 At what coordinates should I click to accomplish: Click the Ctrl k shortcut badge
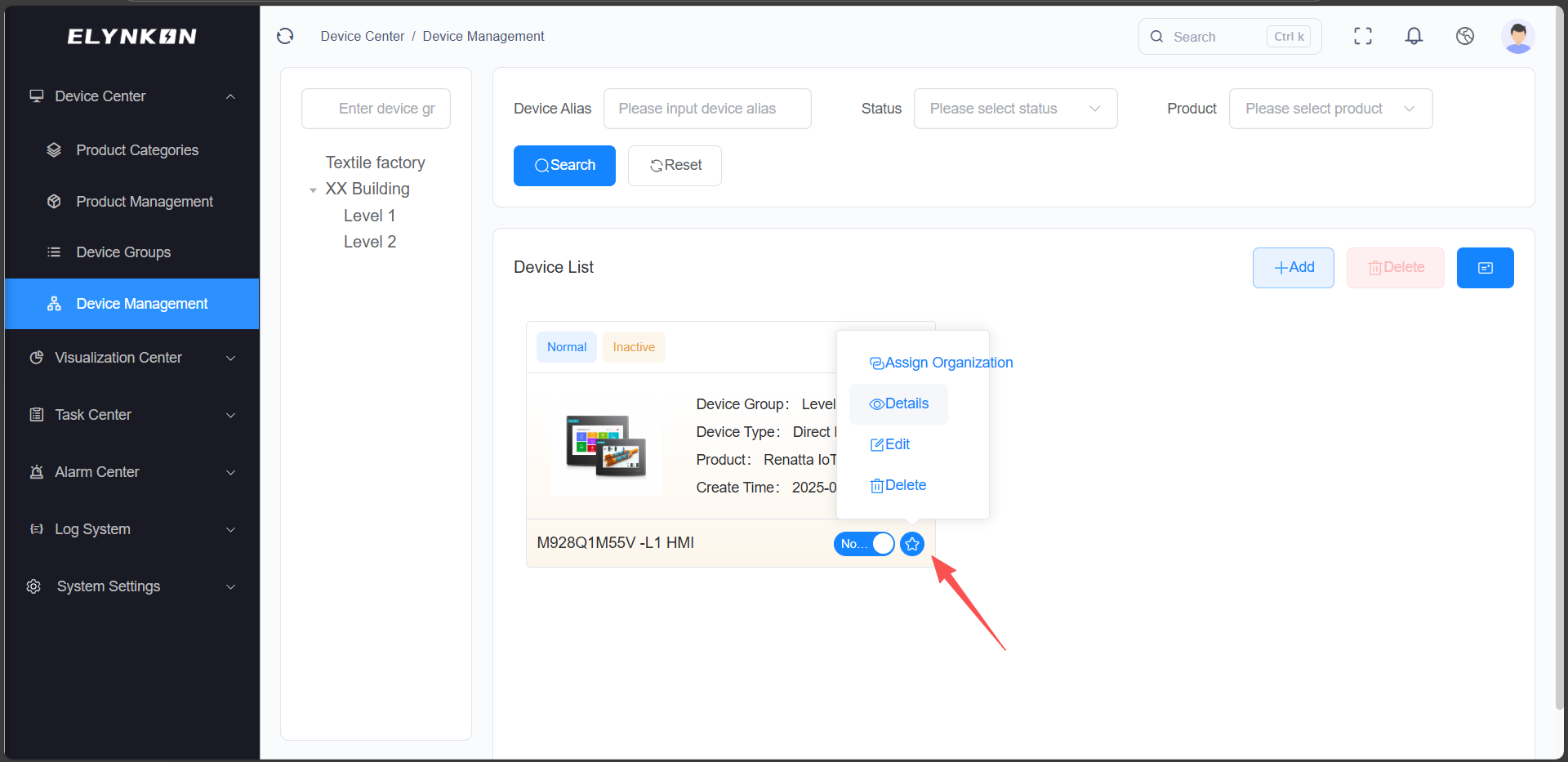(1289, 37)
